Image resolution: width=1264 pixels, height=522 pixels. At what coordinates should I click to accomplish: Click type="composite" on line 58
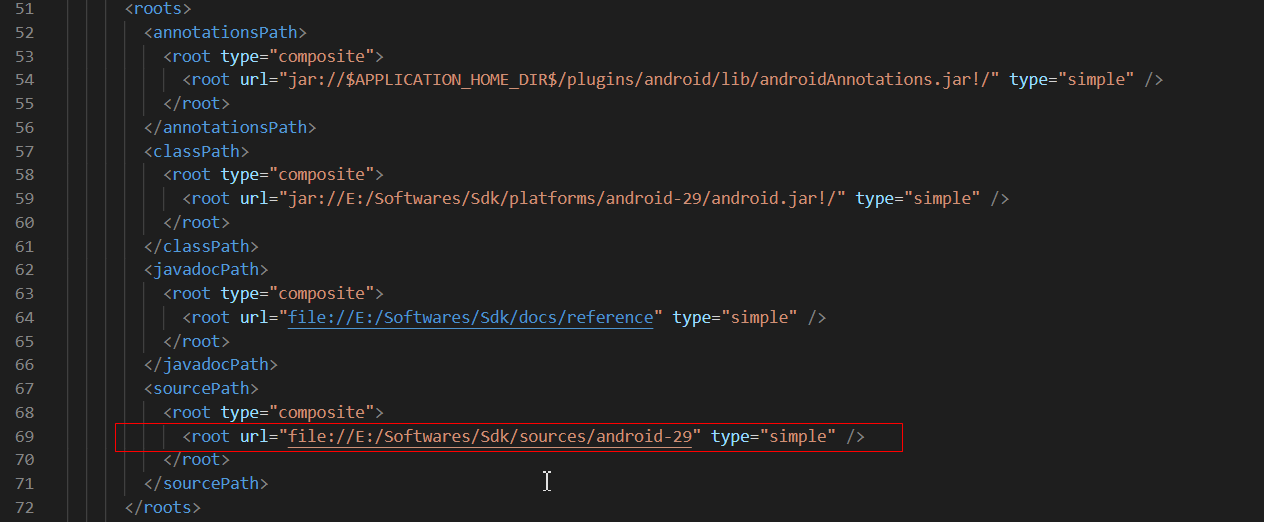pos(297,175)
